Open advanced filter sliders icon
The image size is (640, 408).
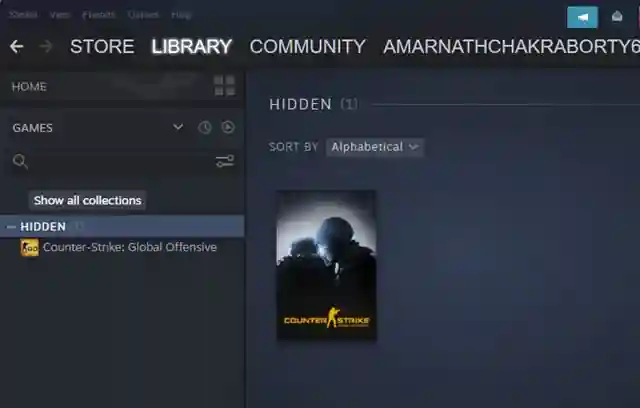(x=224, y=161)
